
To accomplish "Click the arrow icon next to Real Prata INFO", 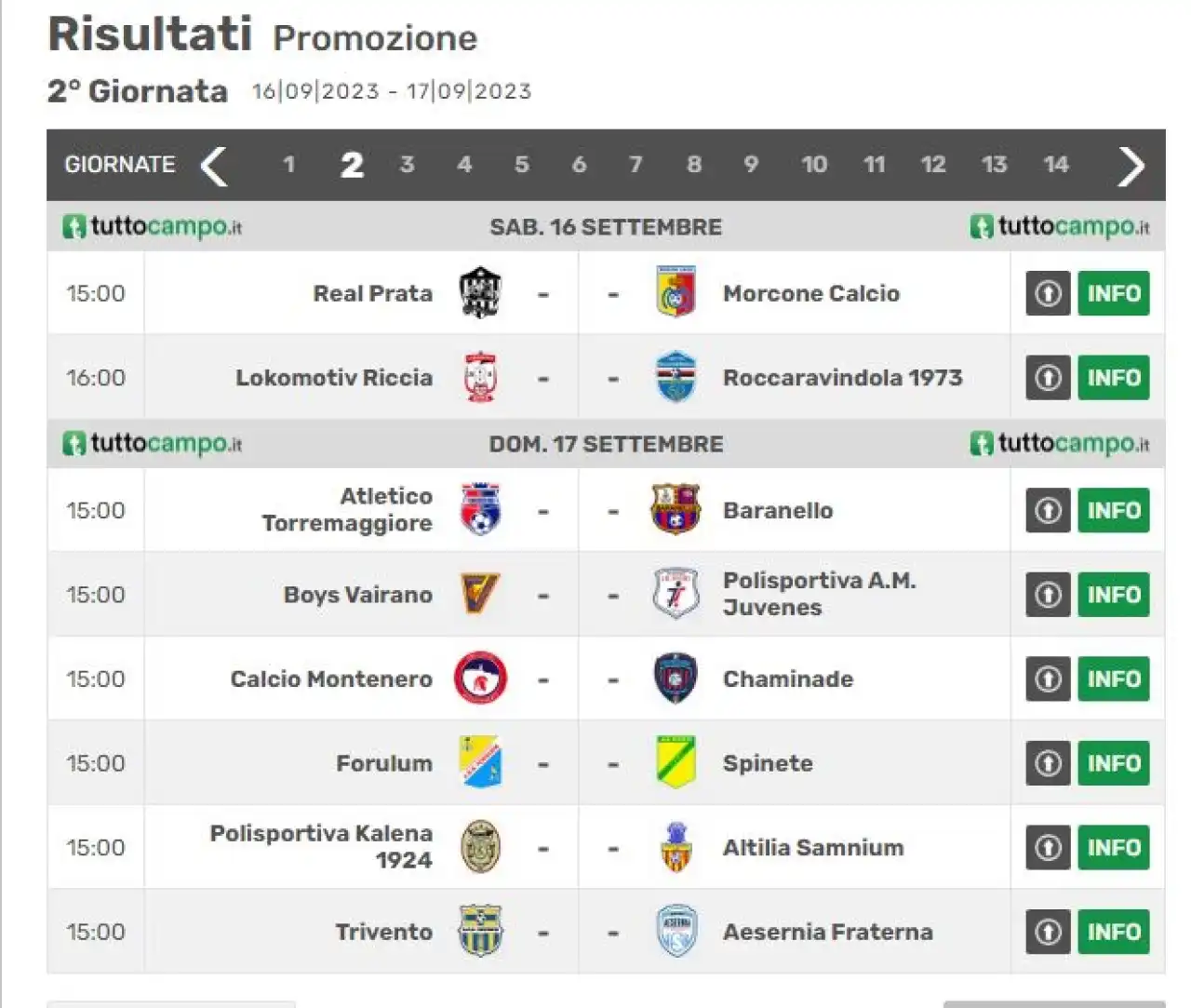I will (x=1049, y=293).
